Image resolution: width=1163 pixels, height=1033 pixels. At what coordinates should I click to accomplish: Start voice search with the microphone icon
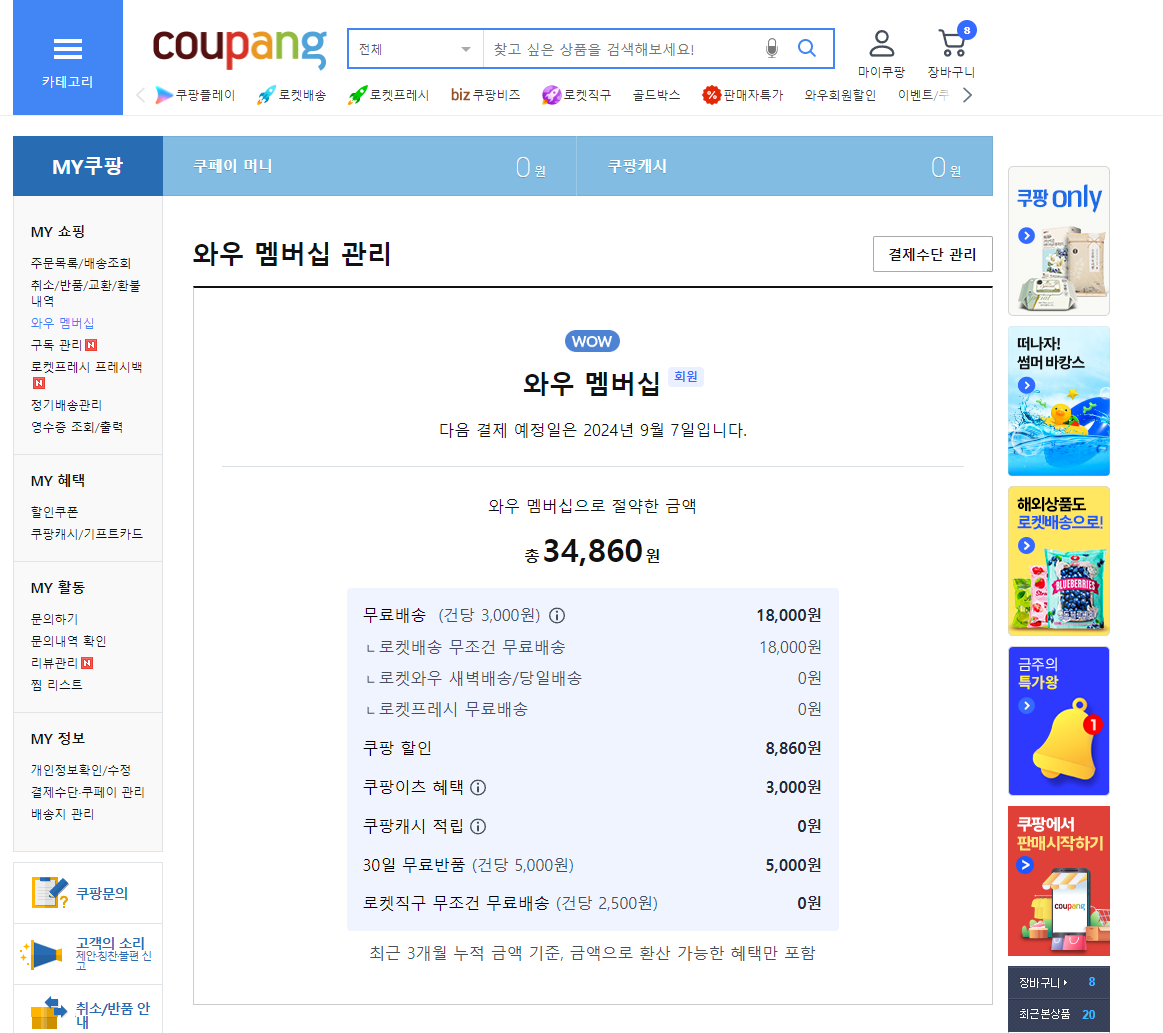[770, 48]
